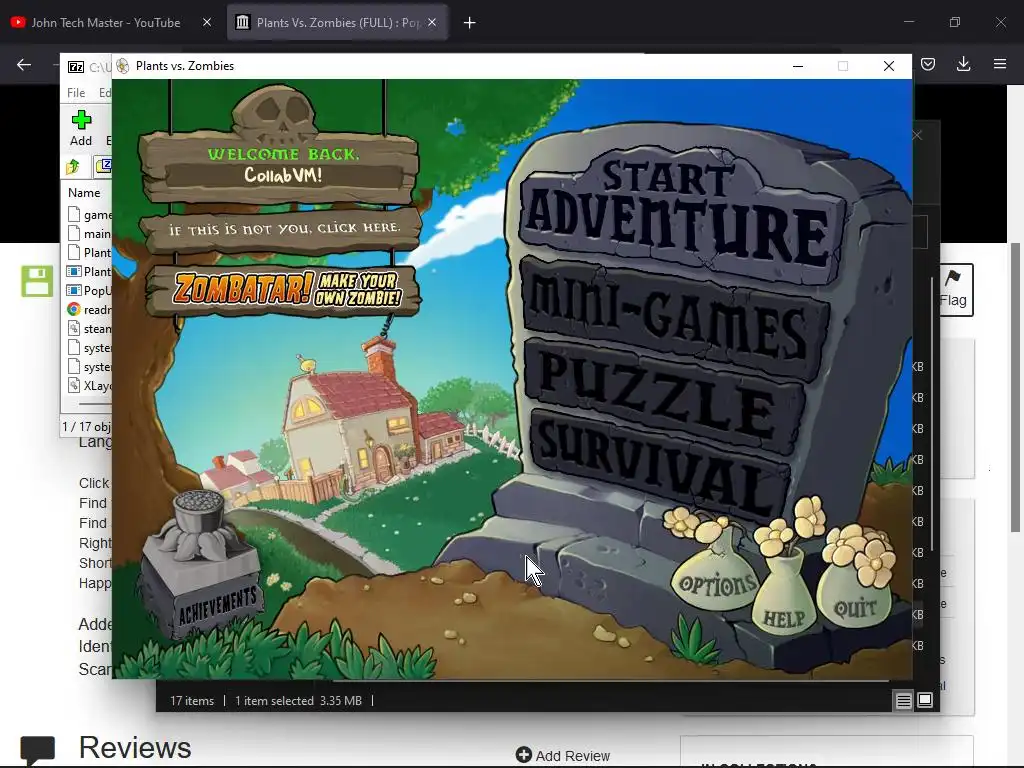This screenshot has width=1024, height=768.
Task: Click the browser Pocket save icon
Action: pos(928,64)
